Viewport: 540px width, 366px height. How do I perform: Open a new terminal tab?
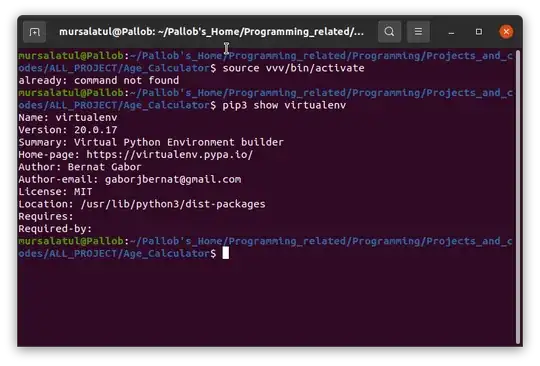34,32
